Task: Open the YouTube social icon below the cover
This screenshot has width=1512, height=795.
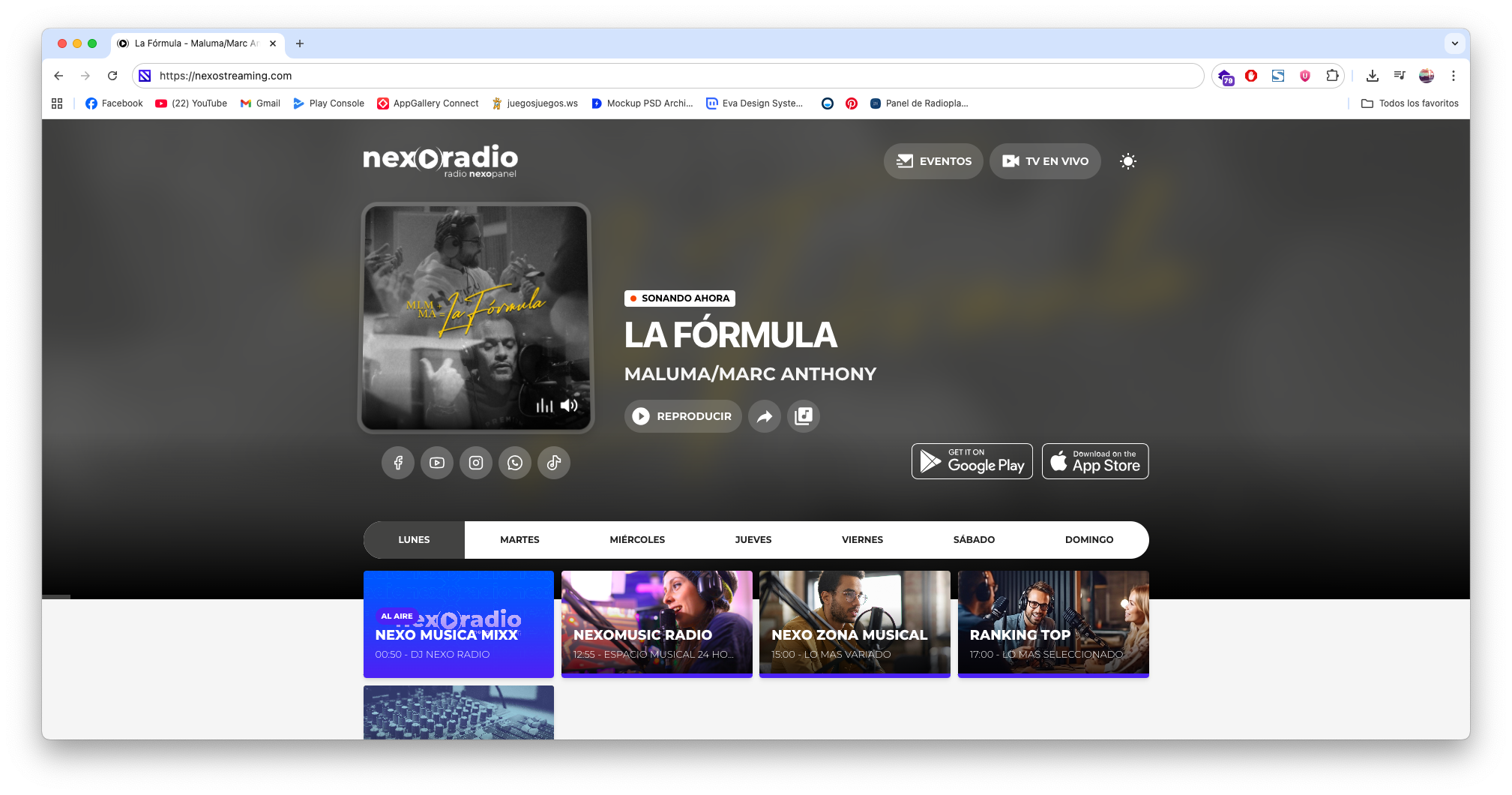Action: pos(437,463)
